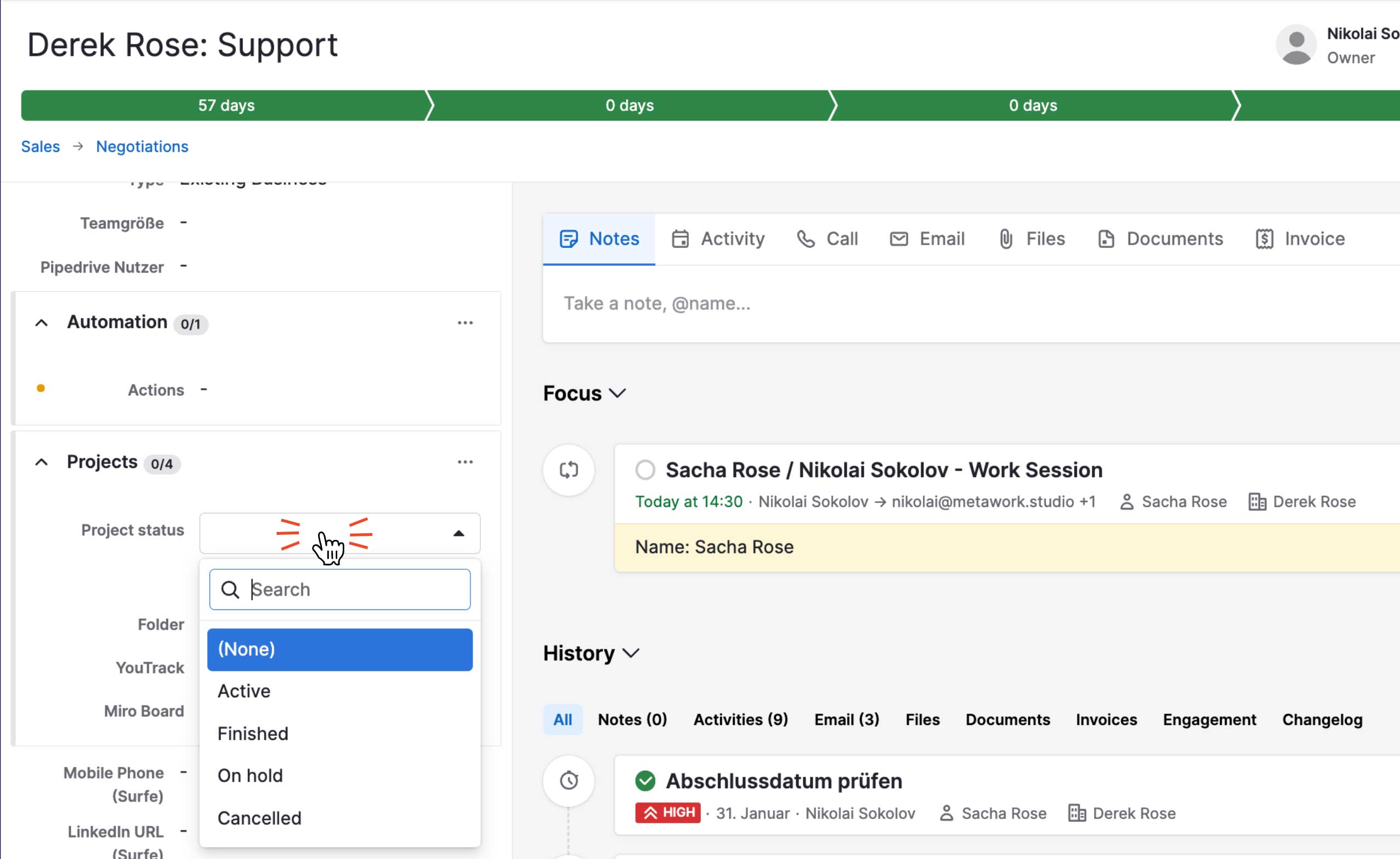The image size is (1400, 859).
Task: Open the Projects section three-dot menu
Action: [465, 462]
